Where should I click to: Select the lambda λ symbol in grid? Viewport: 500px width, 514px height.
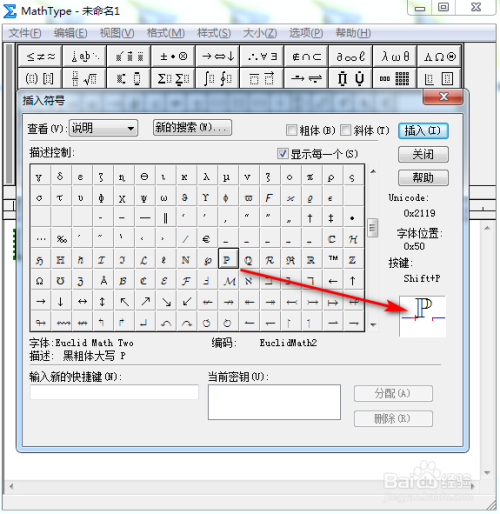(206, 177)
